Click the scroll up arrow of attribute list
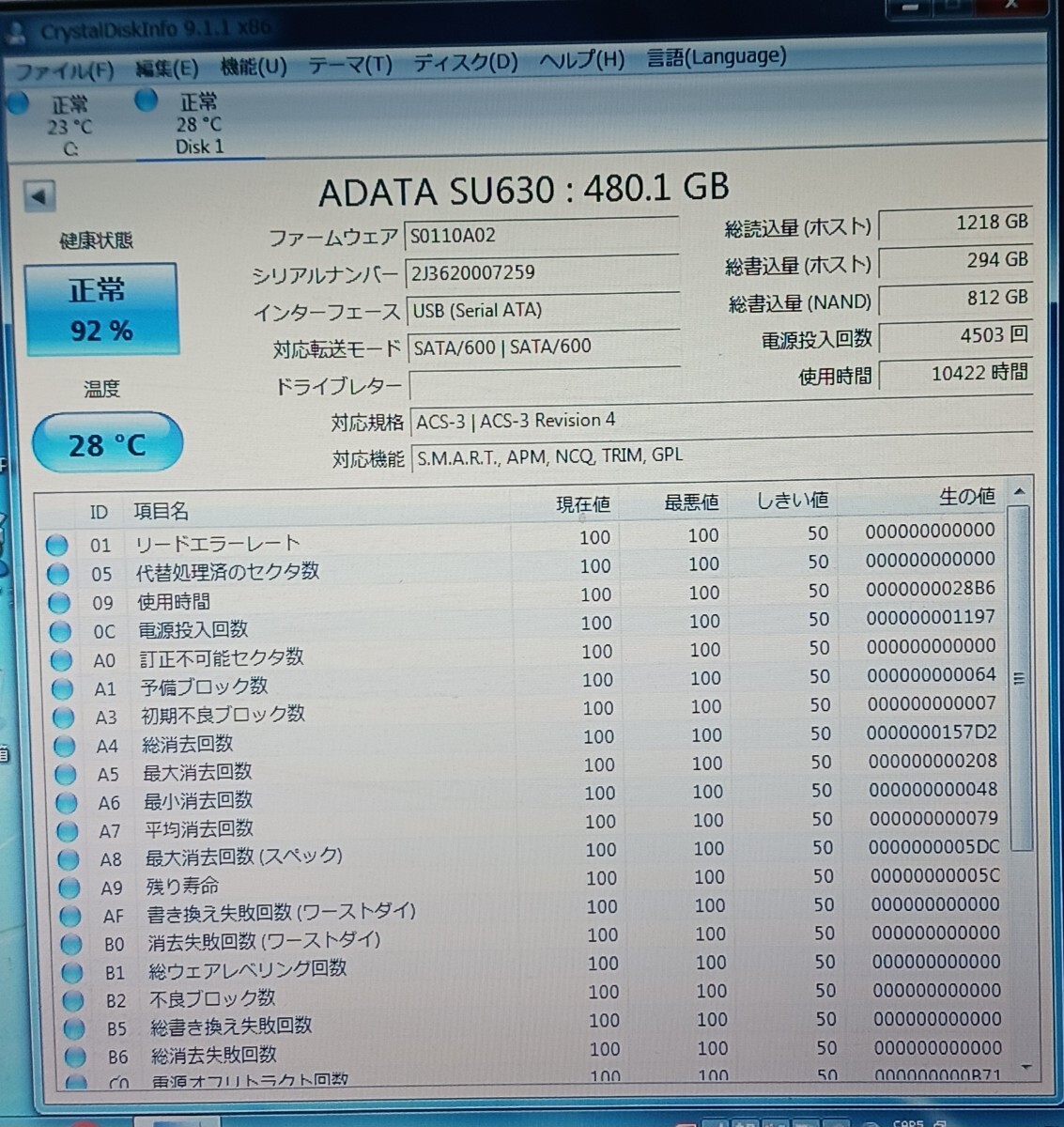 [1019, 492]
